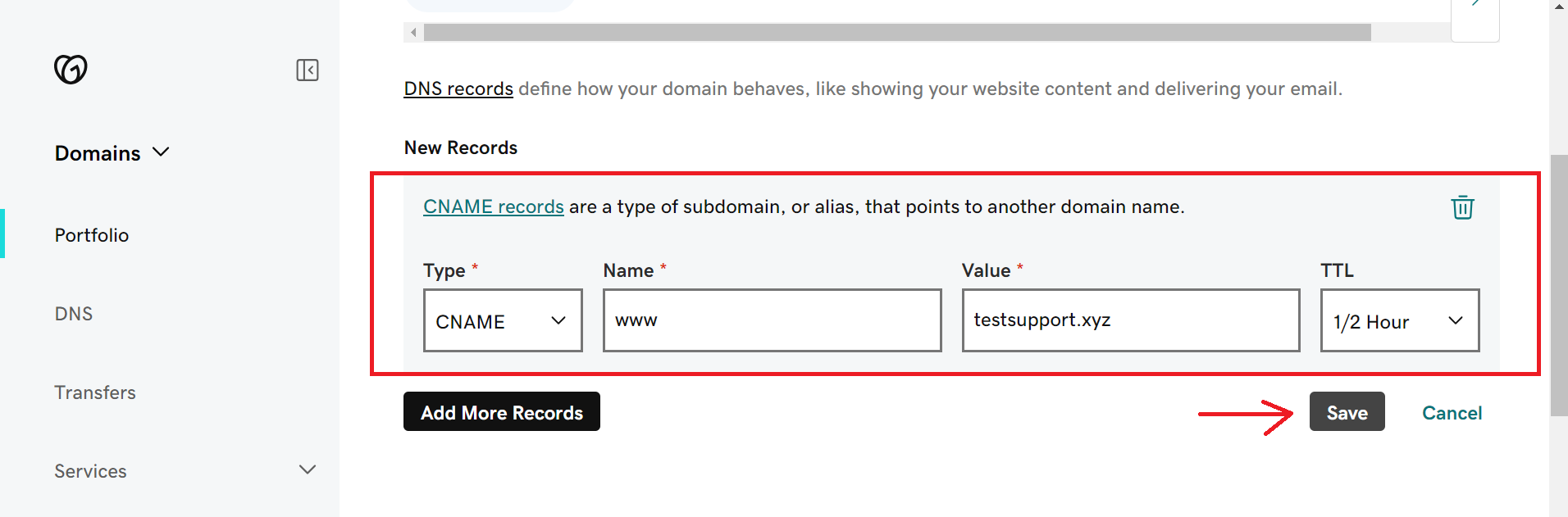Screen dimensions: 1568x517
Task: Click the GoDaddy logo icon
Action: point(71,70)
